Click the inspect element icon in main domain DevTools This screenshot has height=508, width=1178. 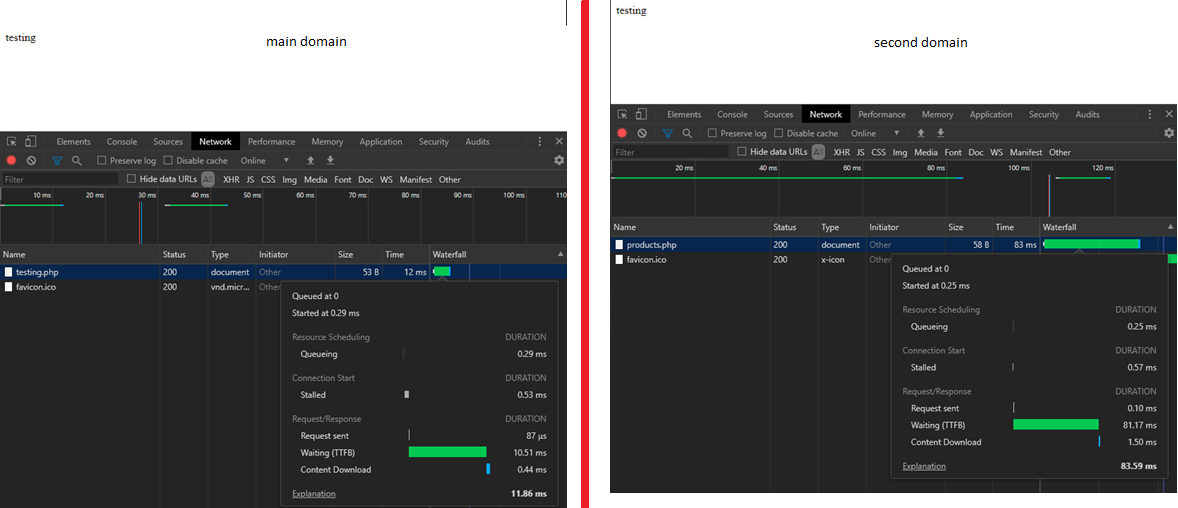click(x=11, y=141)
